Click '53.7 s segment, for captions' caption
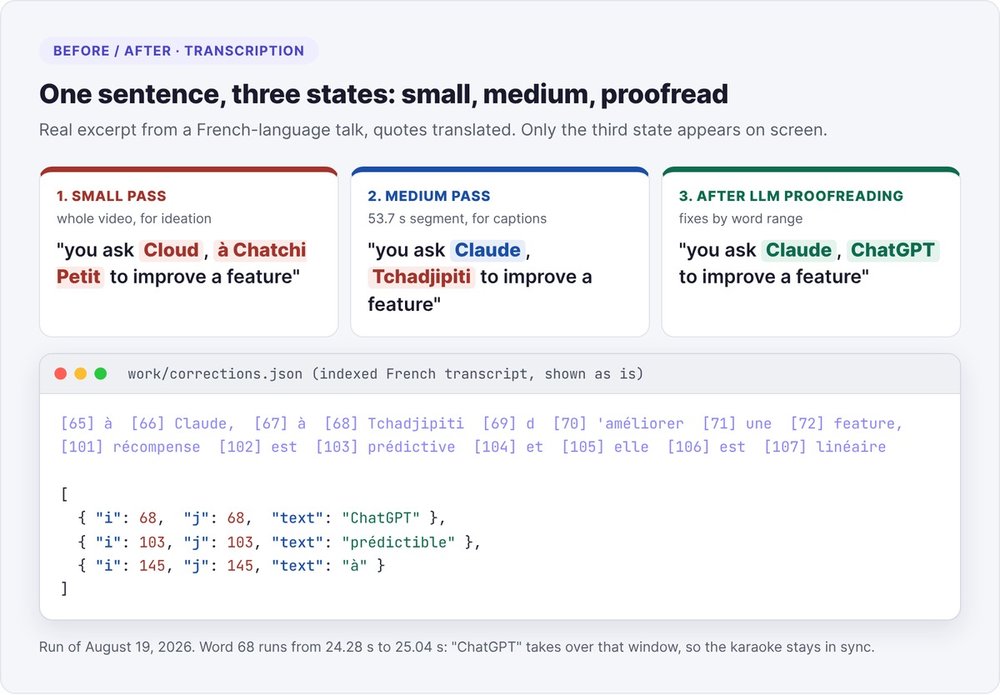 (457, 219)
